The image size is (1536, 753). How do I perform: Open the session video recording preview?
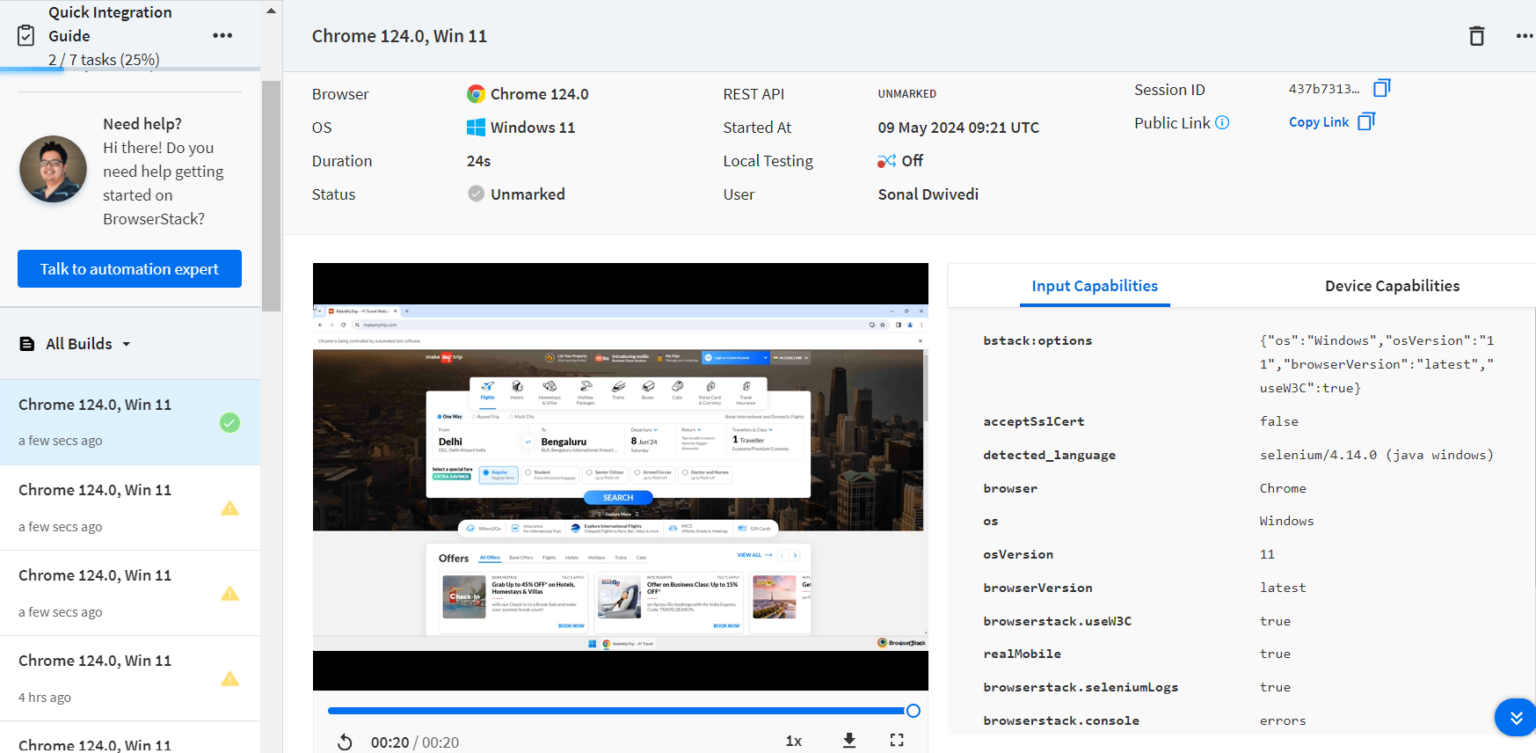coord(620,476)
